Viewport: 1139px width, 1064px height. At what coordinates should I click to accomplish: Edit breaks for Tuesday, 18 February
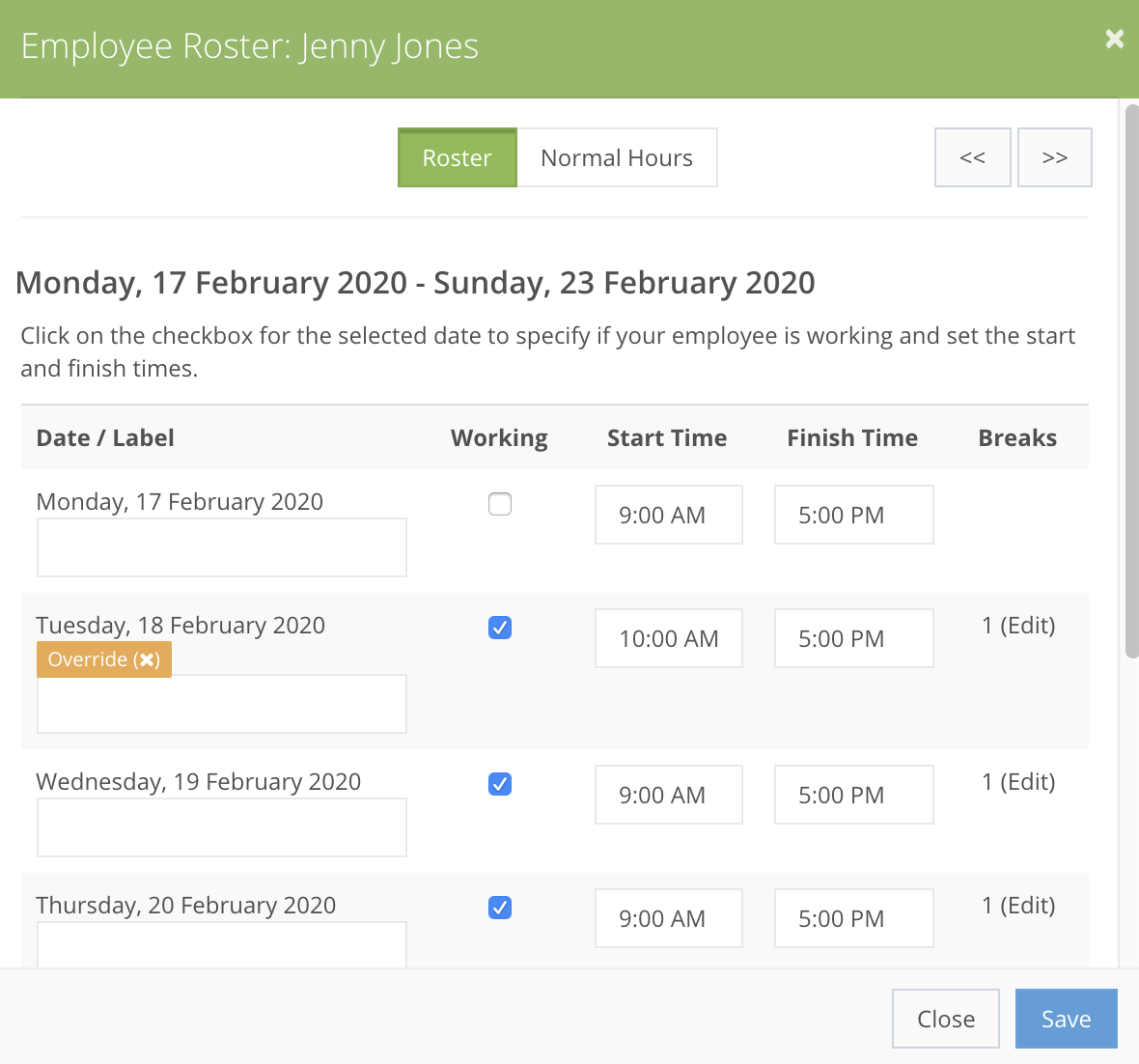coord(1027,625)
